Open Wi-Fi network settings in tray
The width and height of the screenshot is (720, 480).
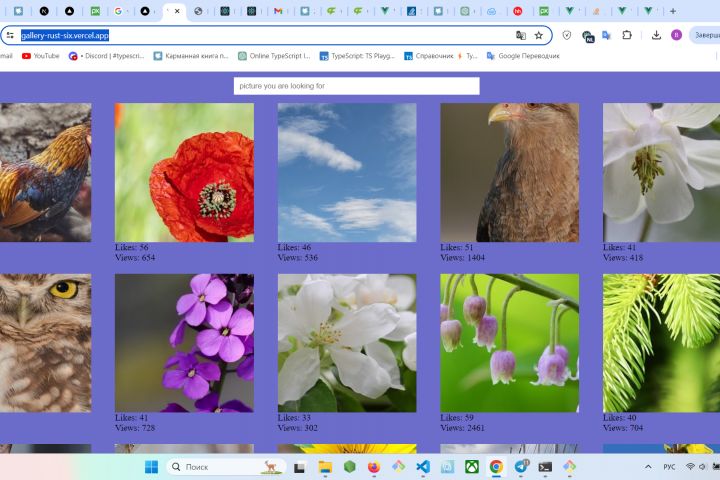click(x=690, y=467)
